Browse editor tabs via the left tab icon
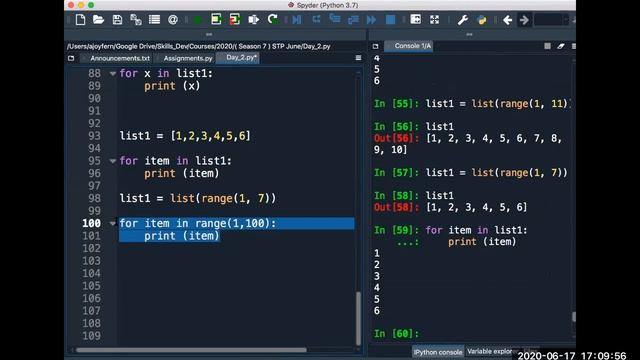Viewport: 640px width, 360px height. (71, 58)
